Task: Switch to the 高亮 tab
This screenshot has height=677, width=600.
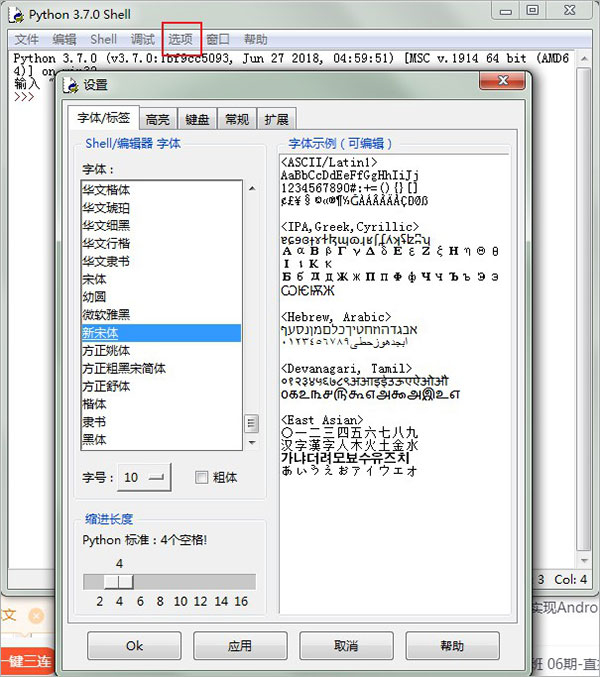Action: tap(157, 119)
